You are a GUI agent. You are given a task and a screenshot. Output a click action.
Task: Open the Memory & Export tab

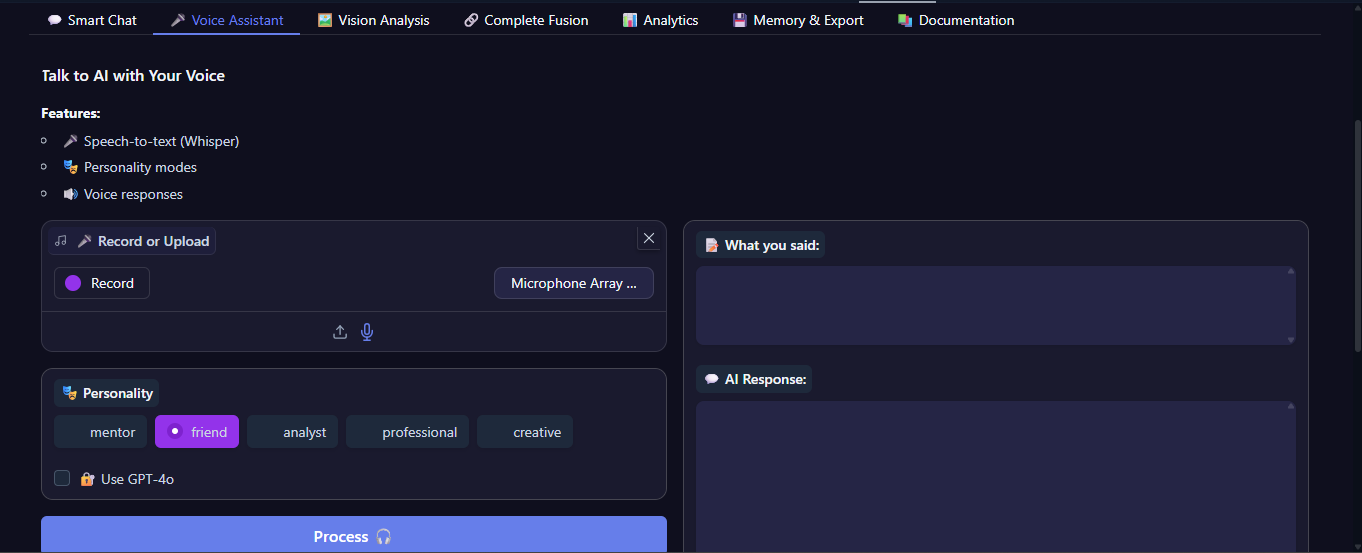click(798, 20)
